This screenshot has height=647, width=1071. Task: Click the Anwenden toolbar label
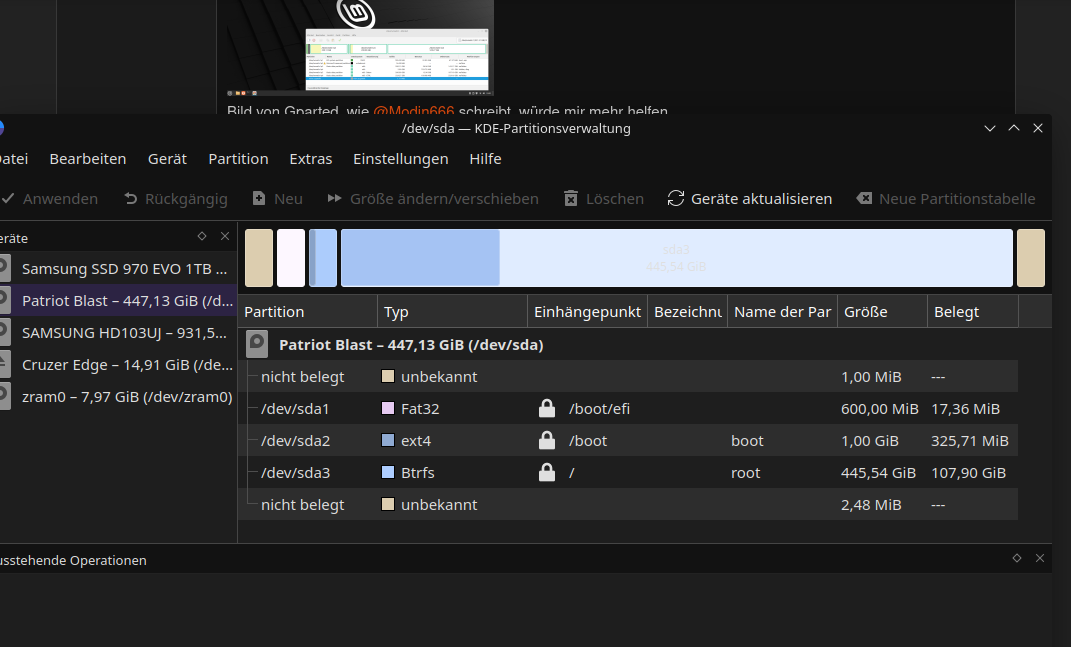[60, 199]
